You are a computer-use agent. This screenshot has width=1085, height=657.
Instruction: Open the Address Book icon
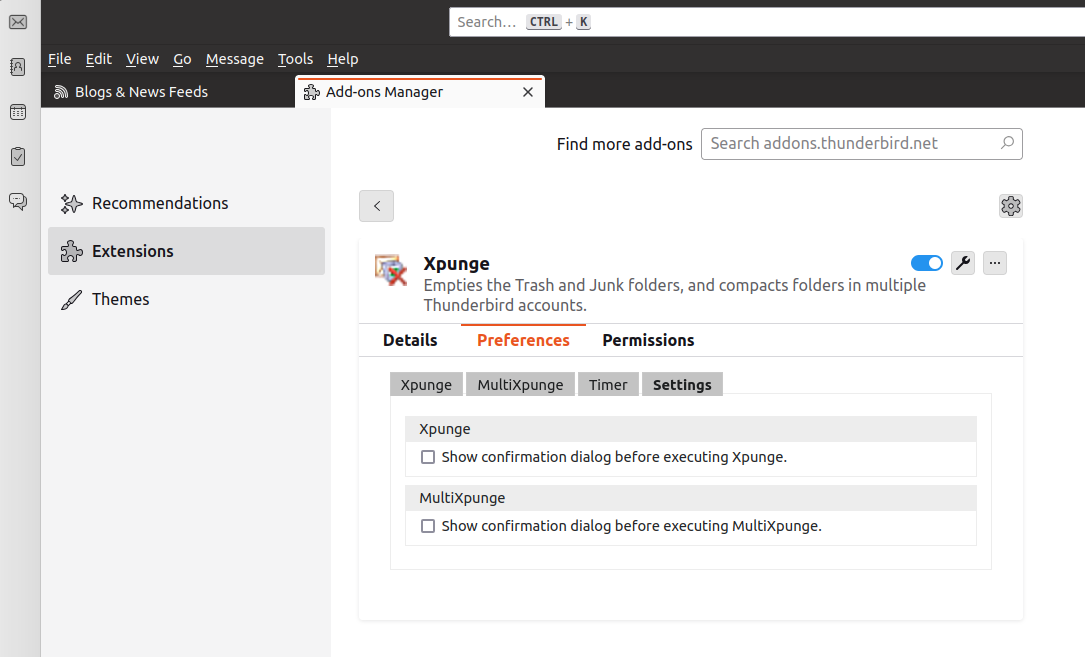[x=18, y=67]
